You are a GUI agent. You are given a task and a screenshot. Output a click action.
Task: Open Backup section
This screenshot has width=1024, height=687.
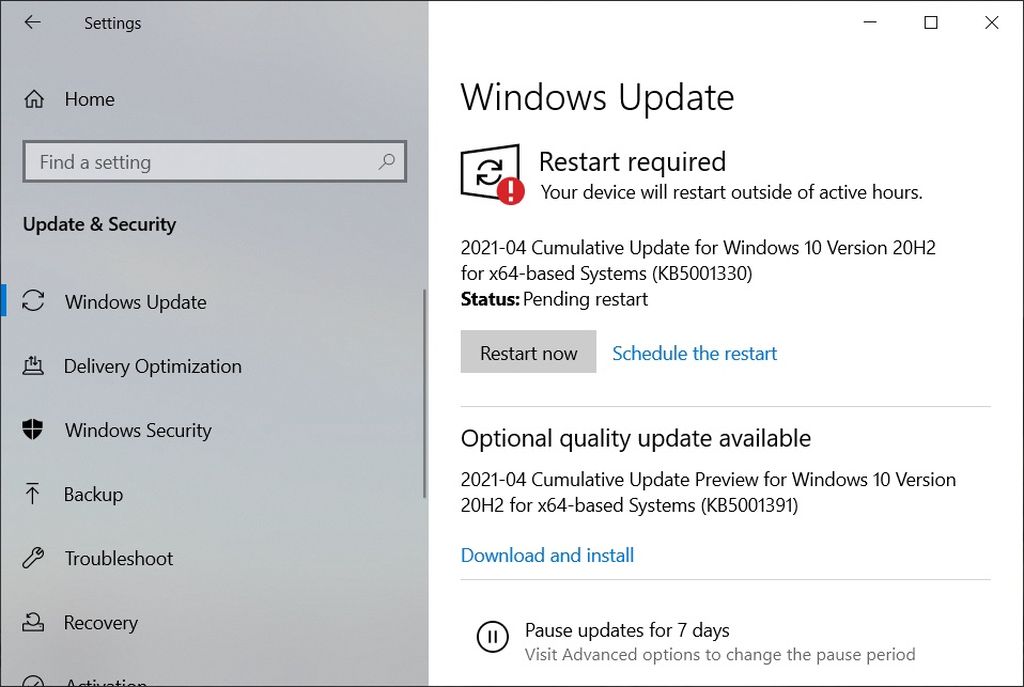coord(93,494)
